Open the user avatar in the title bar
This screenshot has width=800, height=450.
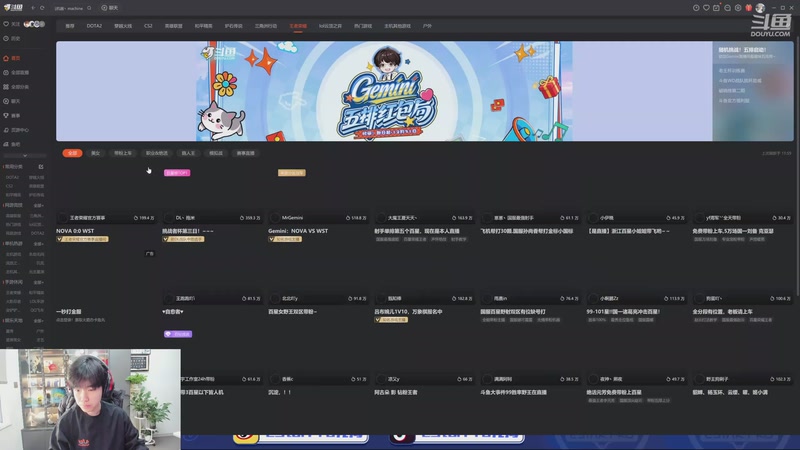point(760,8)
